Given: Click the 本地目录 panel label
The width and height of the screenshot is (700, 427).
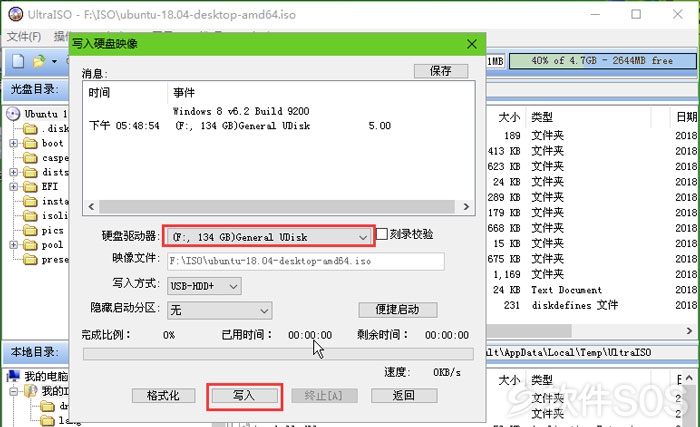Looking at the screenshot, I should coord(34,352).
